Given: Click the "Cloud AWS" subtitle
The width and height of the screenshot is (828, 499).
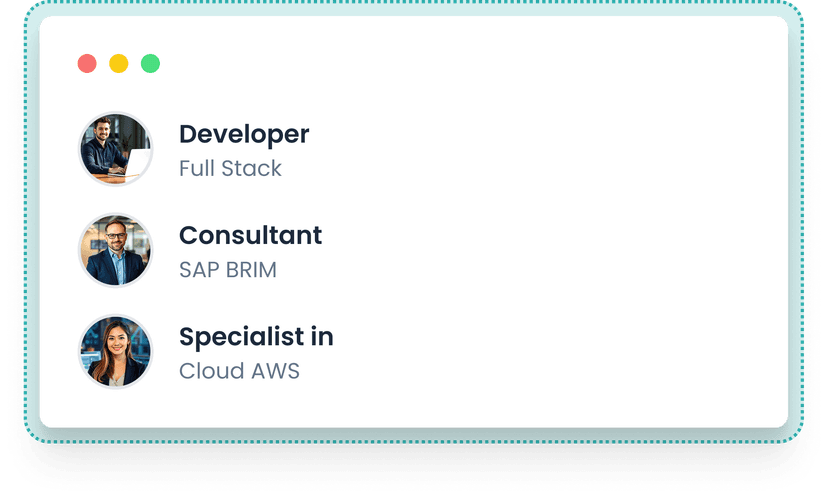Looking at the screenshot, I should coord(239,371).
